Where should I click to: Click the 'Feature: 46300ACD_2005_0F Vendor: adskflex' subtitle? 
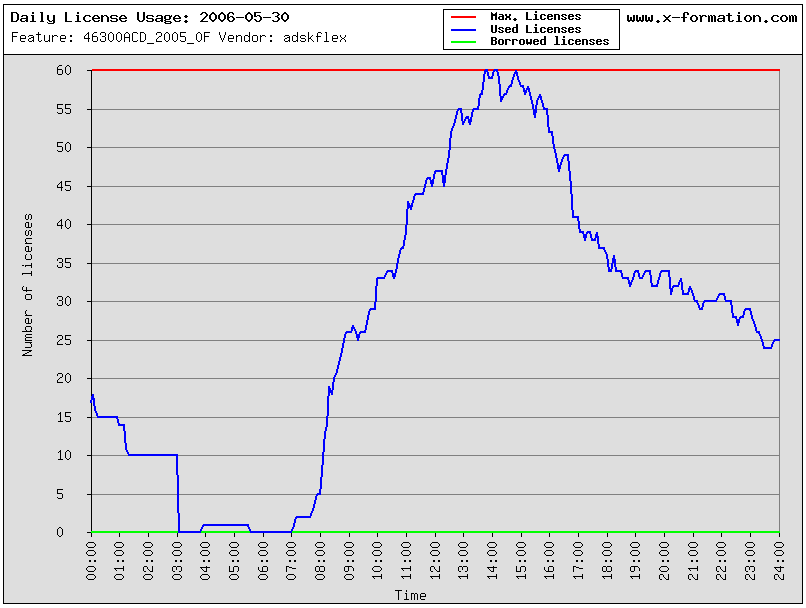(179, 38)
